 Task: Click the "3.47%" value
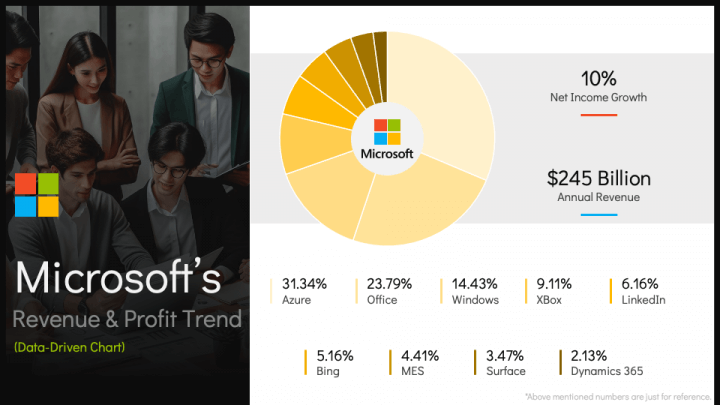coord(505,356)
